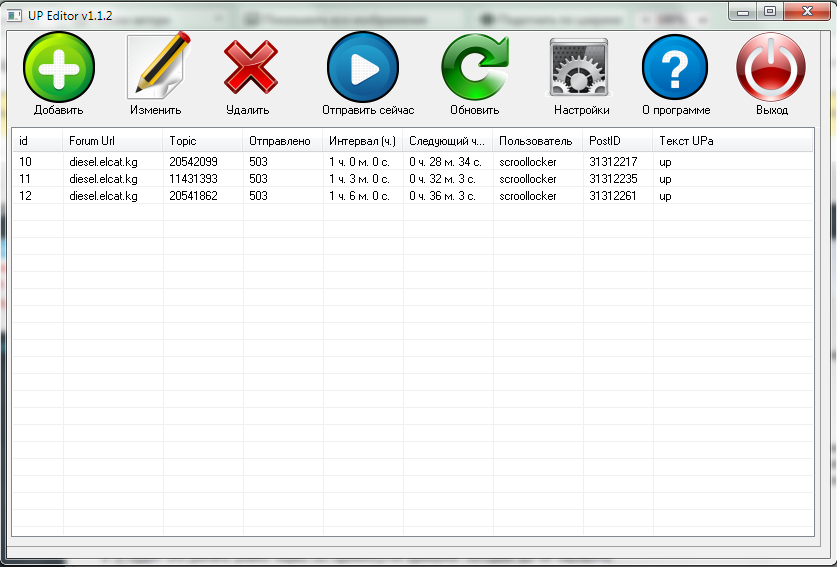Screen dimensions: 837x567
Task: Maximize the UP Editor window
Action: (x=770, y=11)
